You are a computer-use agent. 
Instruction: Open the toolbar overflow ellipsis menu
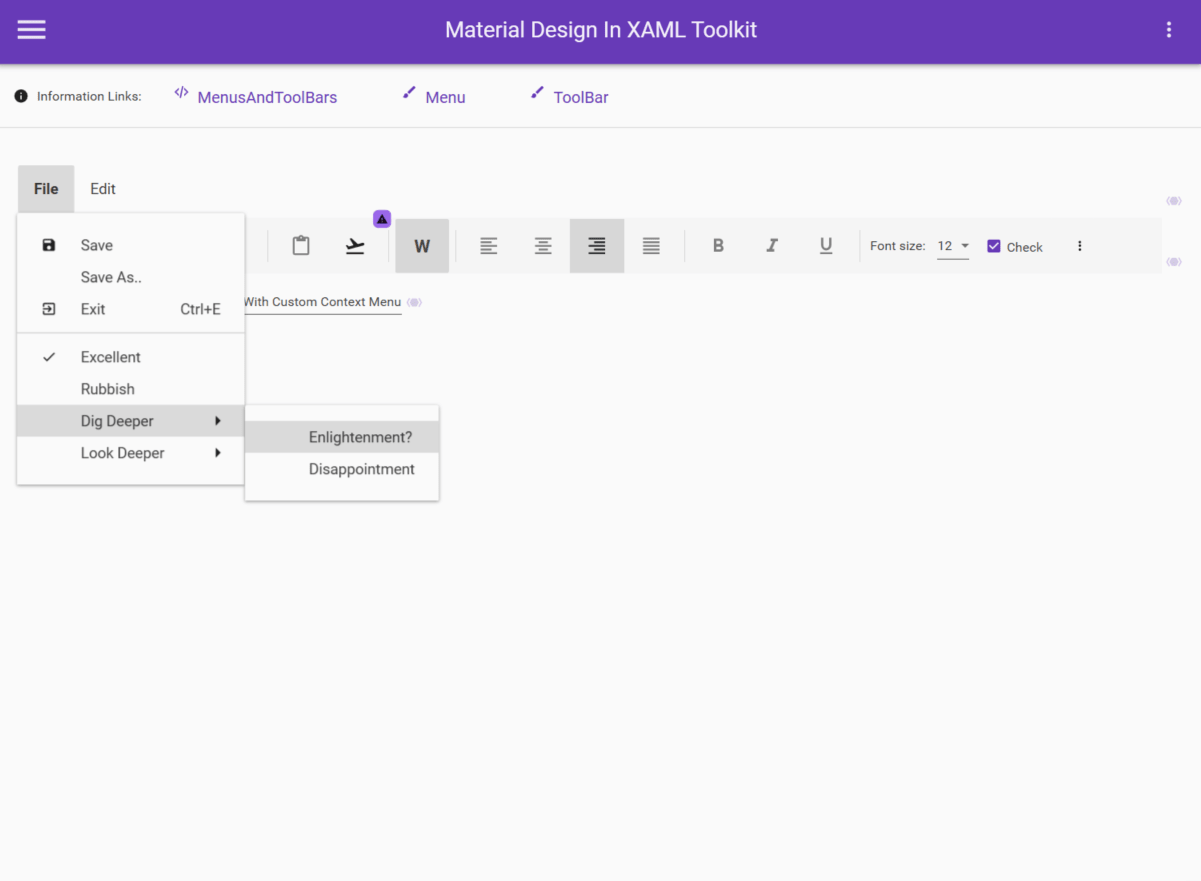tap(1079, 246)
